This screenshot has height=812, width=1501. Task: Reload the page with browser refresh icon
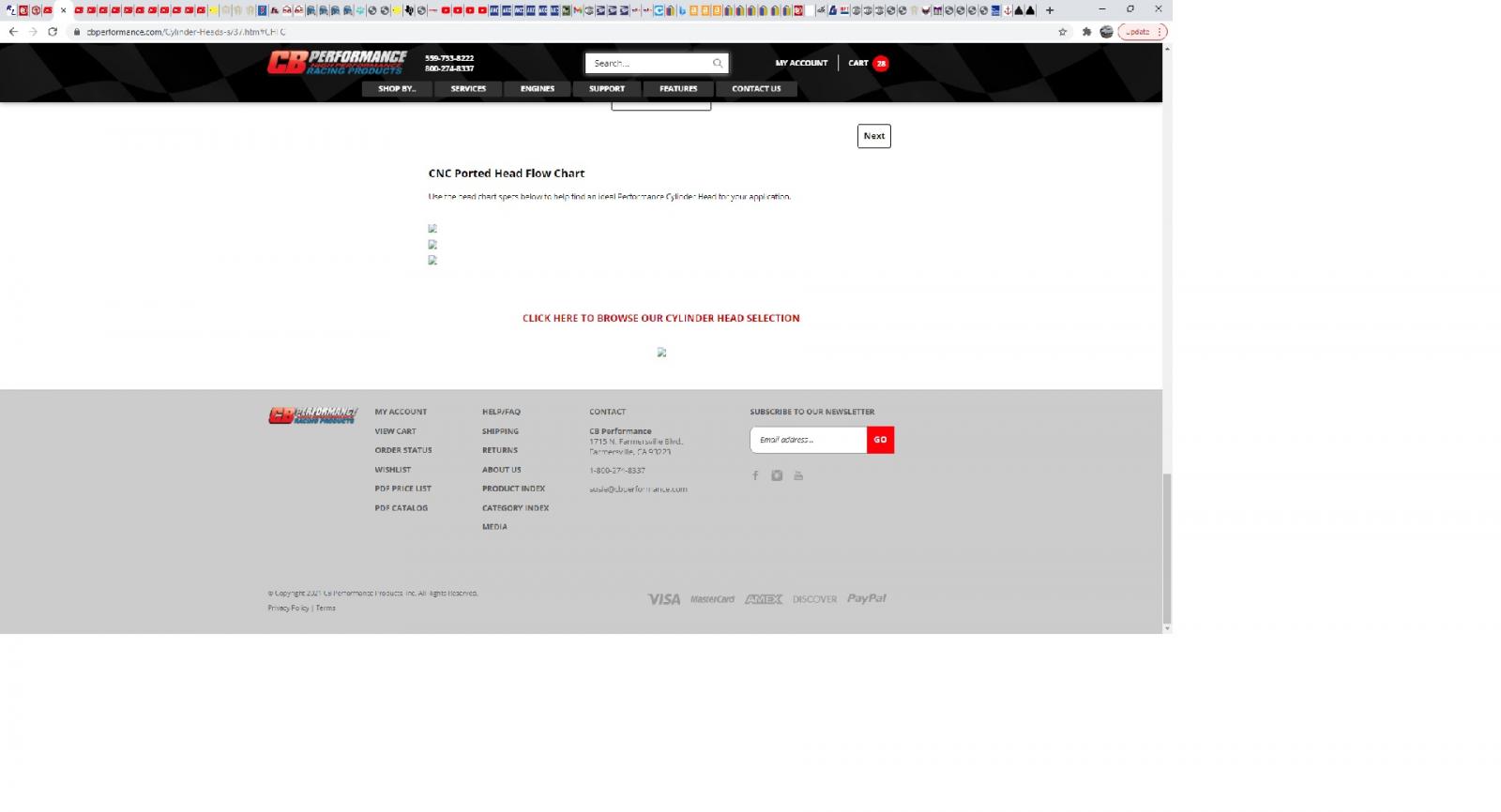pyautogui.click(x=53, y=32)
